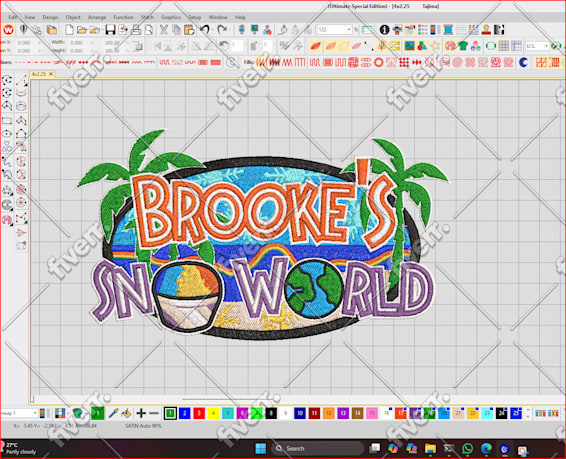
Task: Select the ellipse tool in left toolbox
Action: (x=6, y=134)
